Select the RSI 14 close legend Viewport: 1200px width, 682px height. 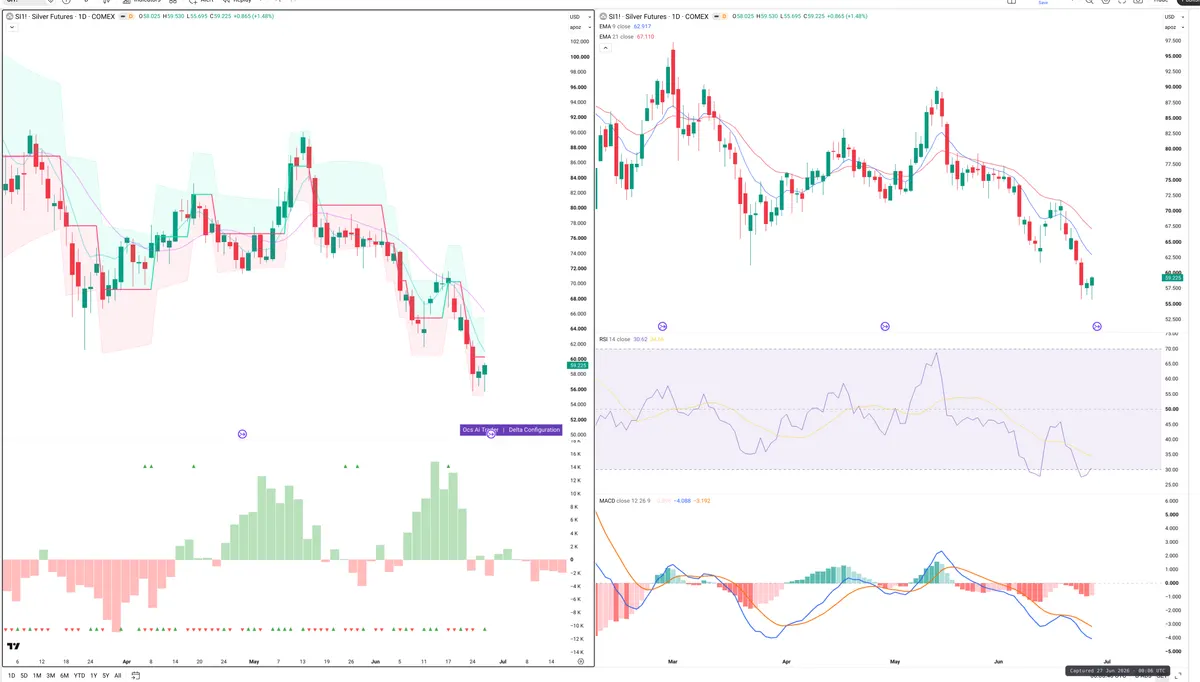615,339
